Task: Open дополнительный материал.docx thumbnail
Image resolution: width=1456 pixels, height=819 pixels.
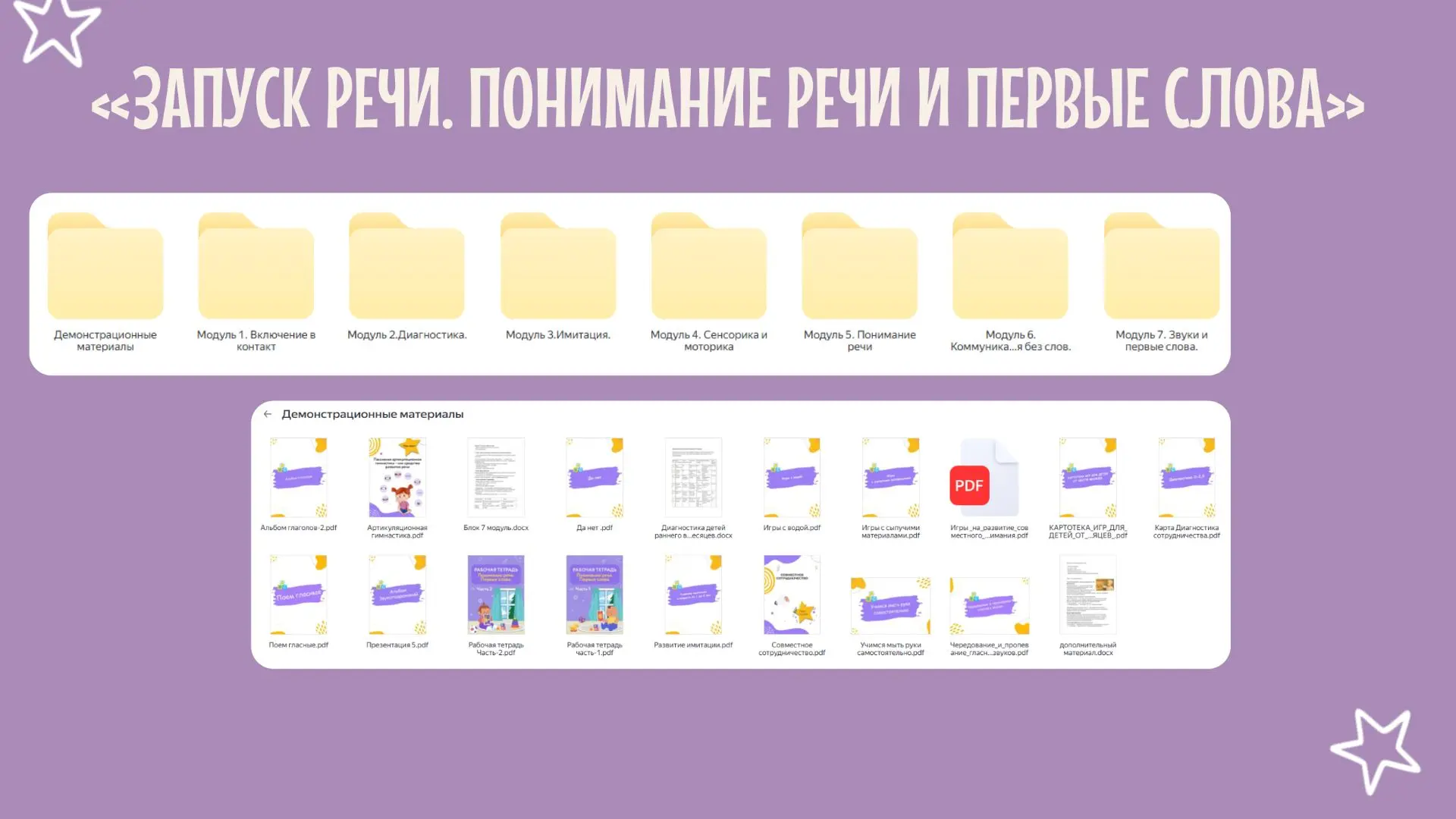Action: coord(1087,595)
